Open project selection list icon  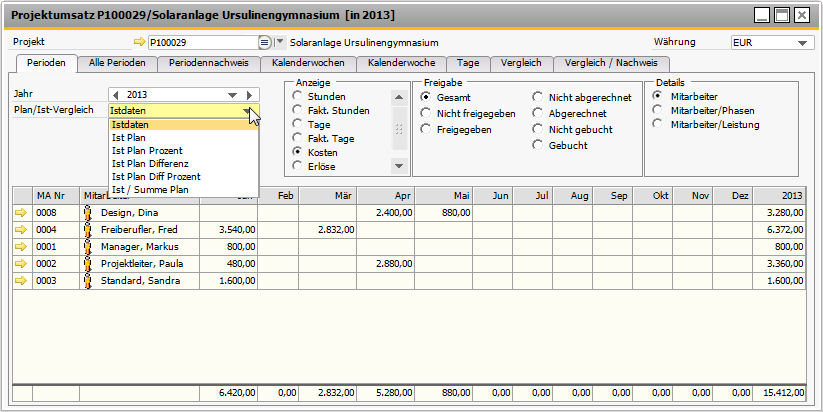point(264,43)
